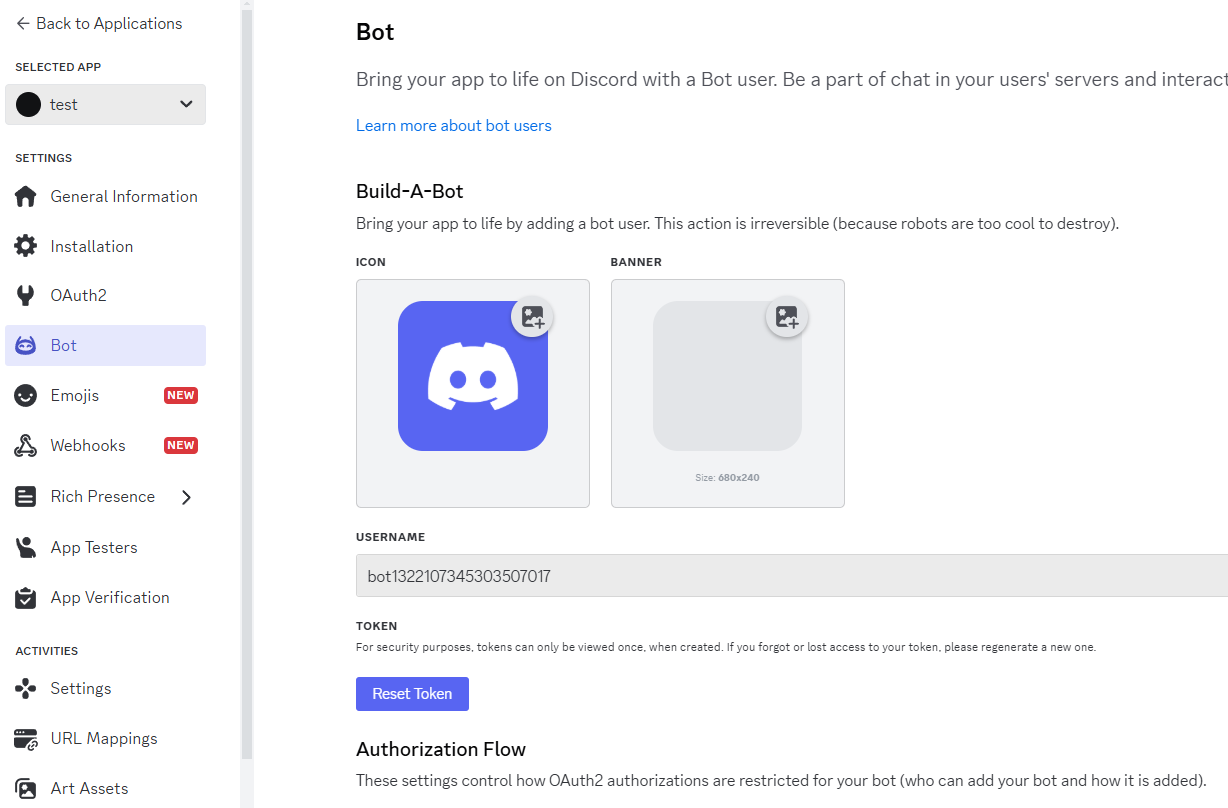Go to the OAuth2 page
Screen dimensions: 1228x808
pos(105,296)
